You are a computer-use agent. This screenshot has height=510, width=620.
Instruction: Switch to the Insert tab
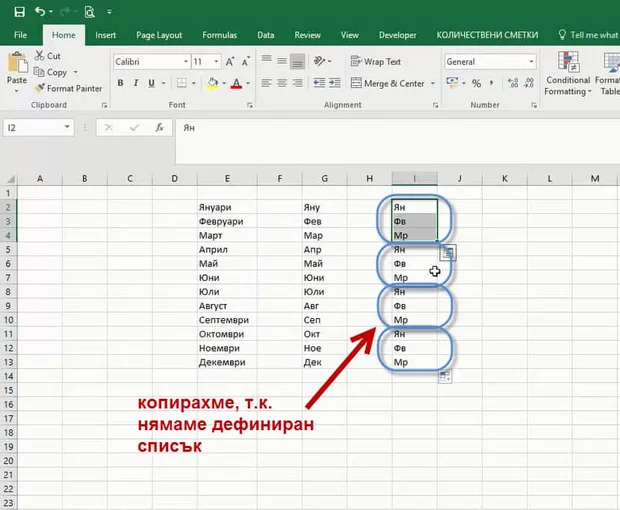(106, 35)
